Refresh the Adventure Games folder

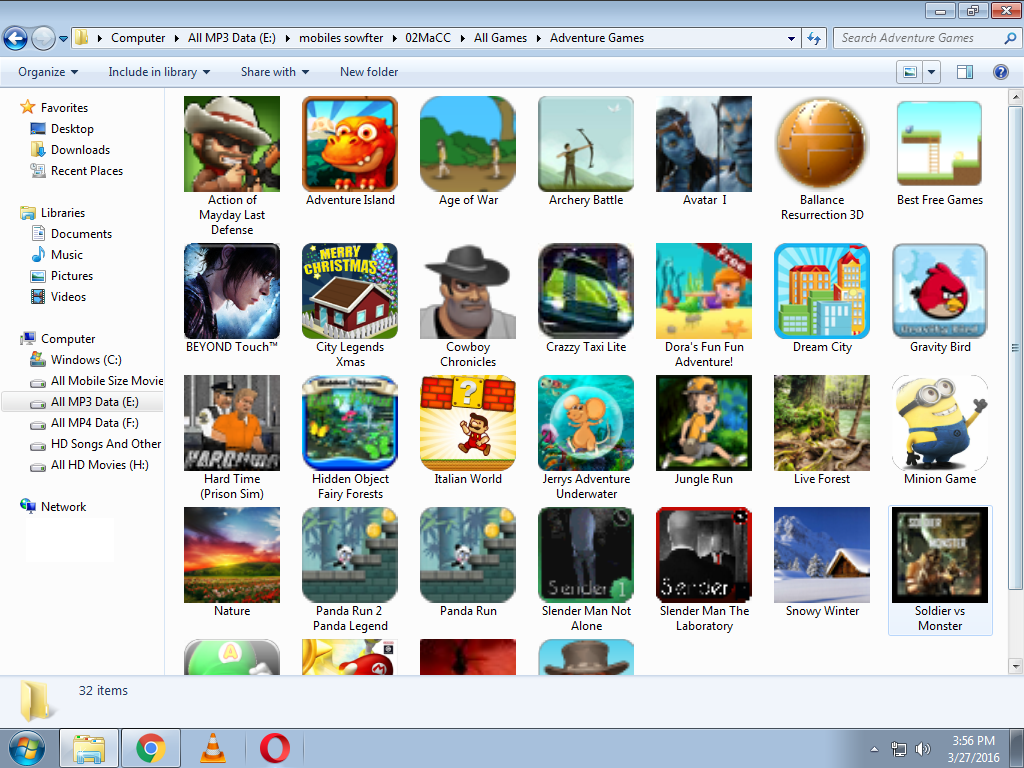814,39
